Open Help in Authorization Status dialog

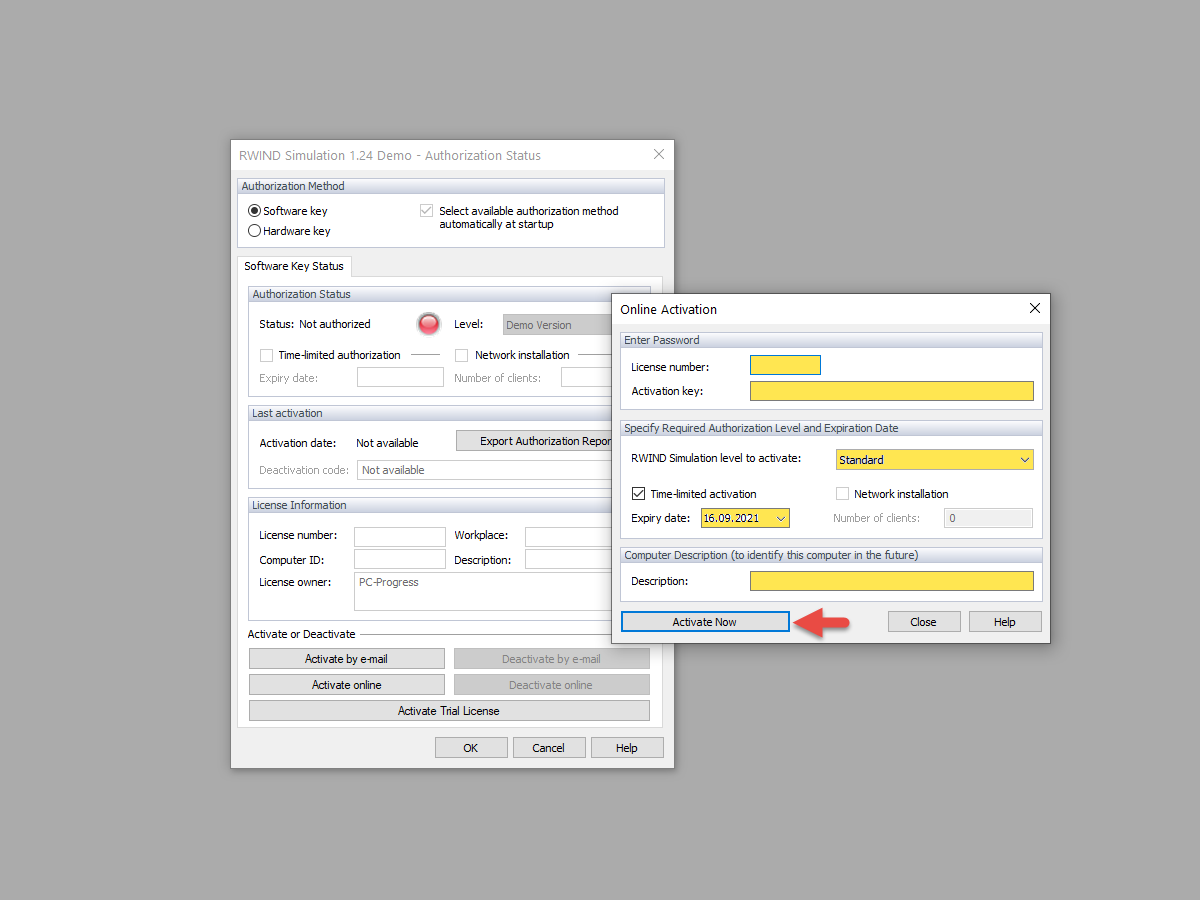(627, 748)
